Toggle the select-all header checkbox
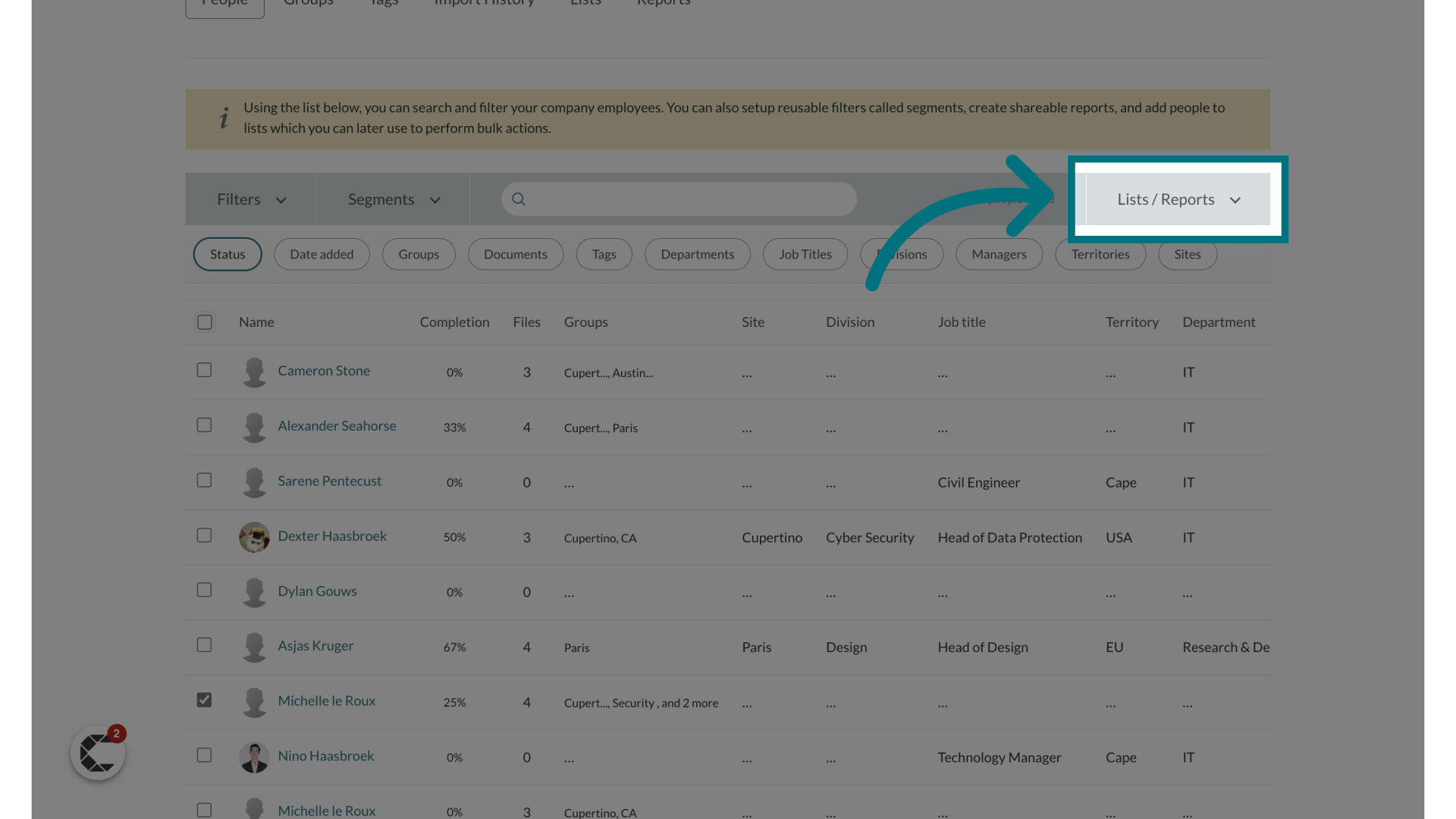 pyautogui.click(x=205, y=319)
